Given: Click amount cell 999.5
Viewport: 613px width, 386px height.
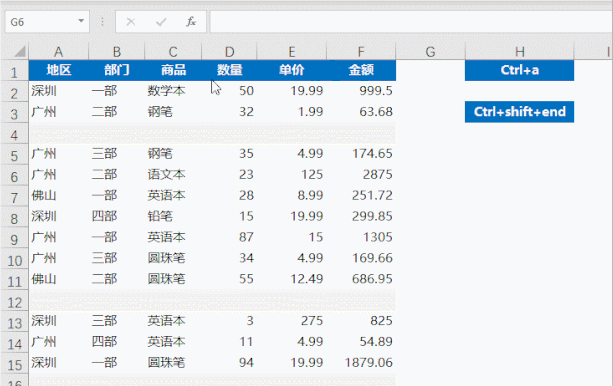Looking at the screenshot, I should tap(361, 91).
